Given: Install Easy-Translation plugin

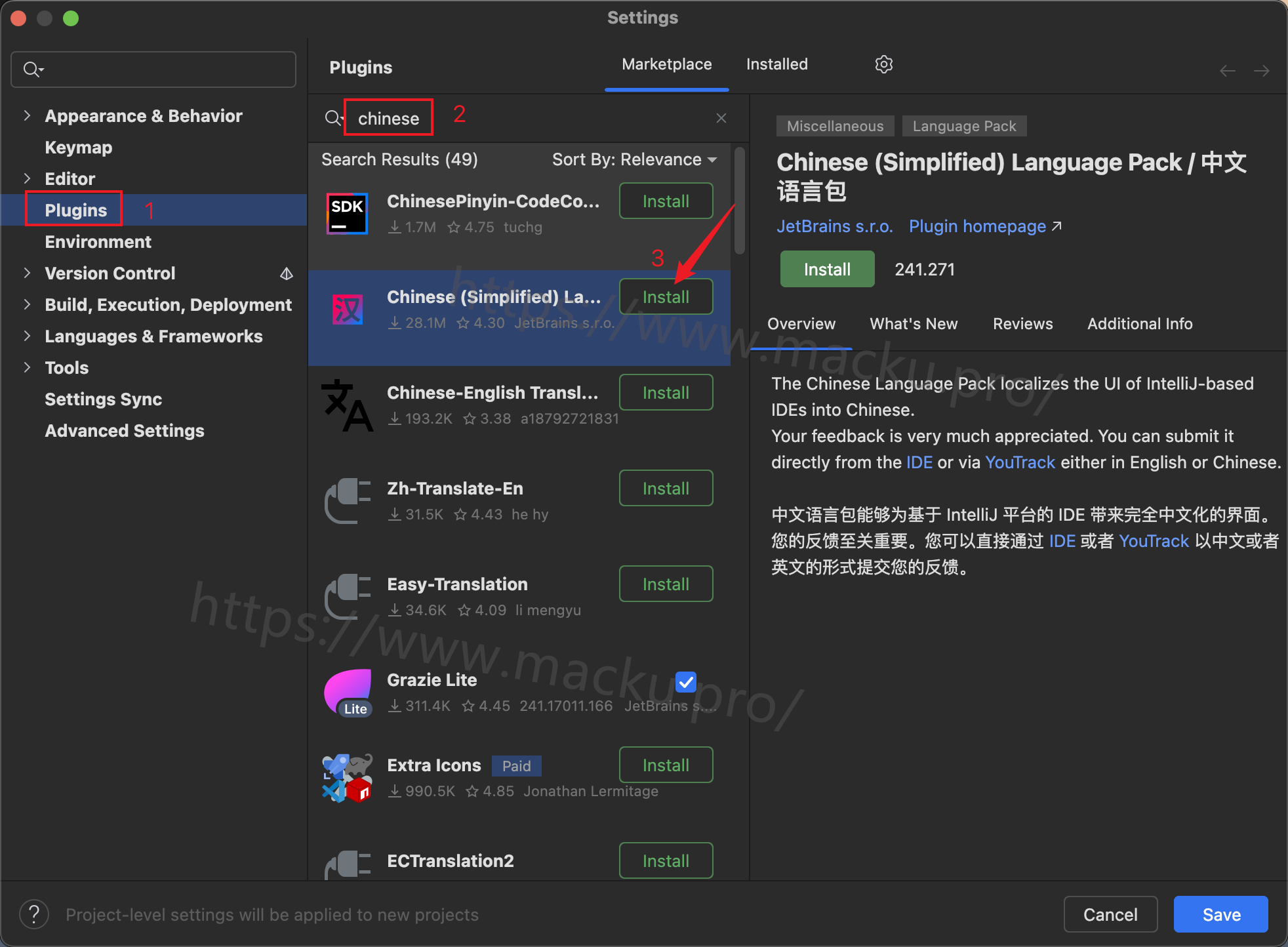Looking at the screenshot, I should pyautogui.click(x=666, y=584).
